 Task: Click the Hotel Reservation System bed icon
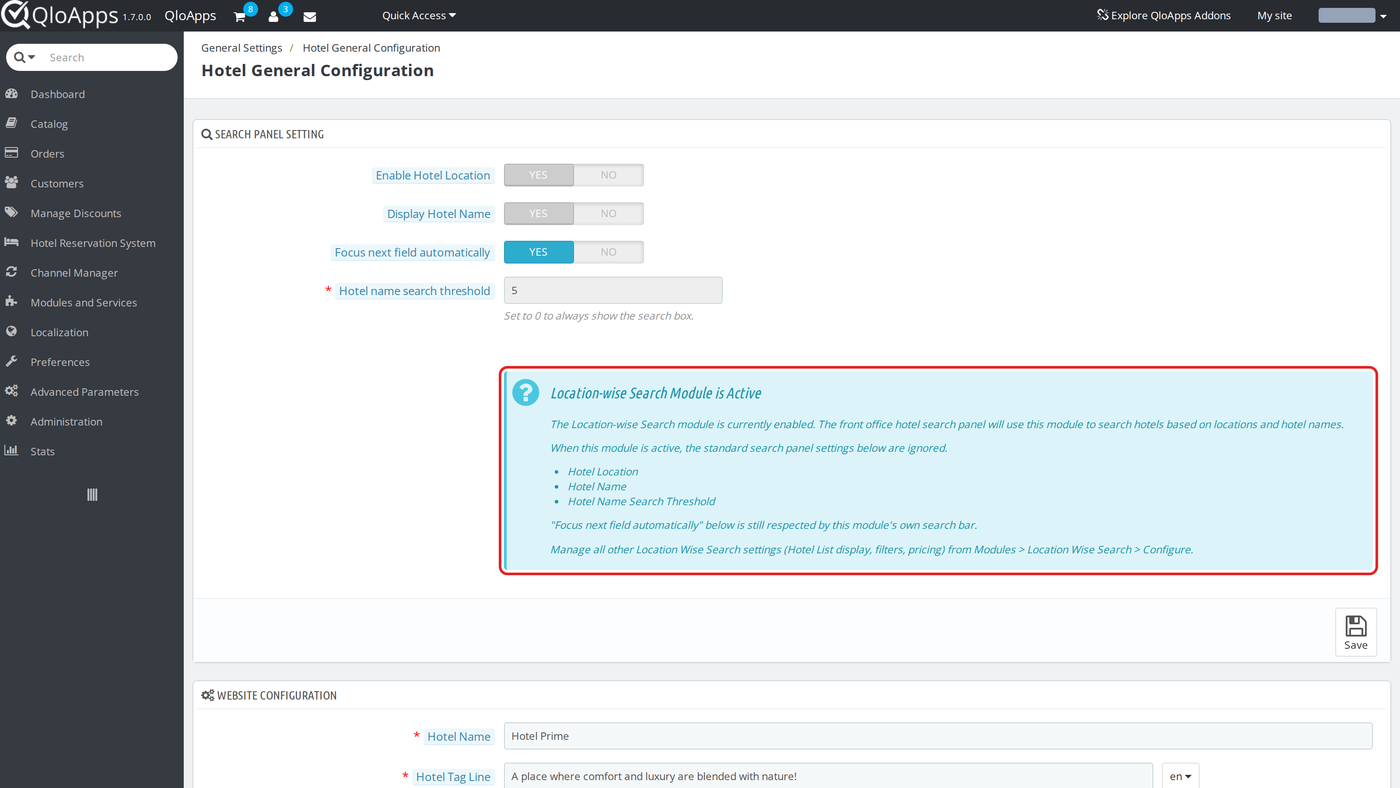click(x=12, y=242)
